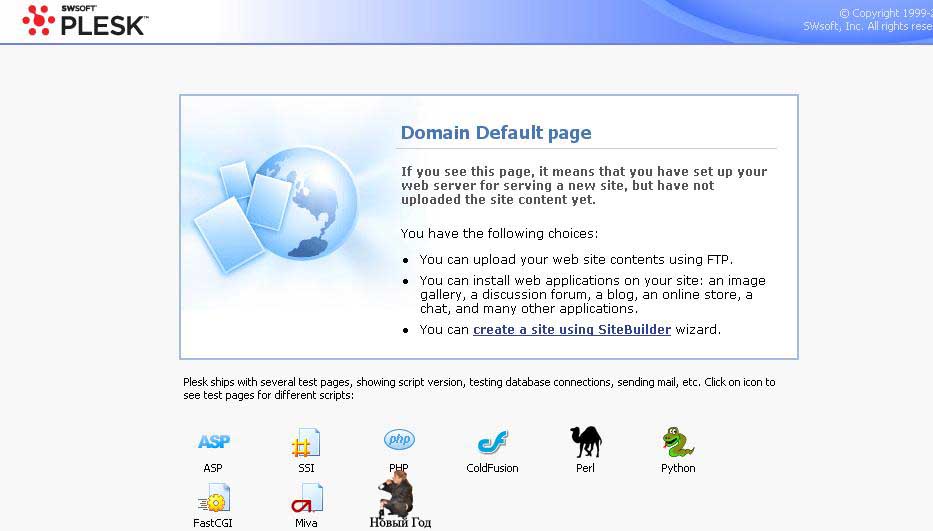933x531 pixels.
Task: Click the 'install web applications on your site' bullet
Action: (593, 295)
